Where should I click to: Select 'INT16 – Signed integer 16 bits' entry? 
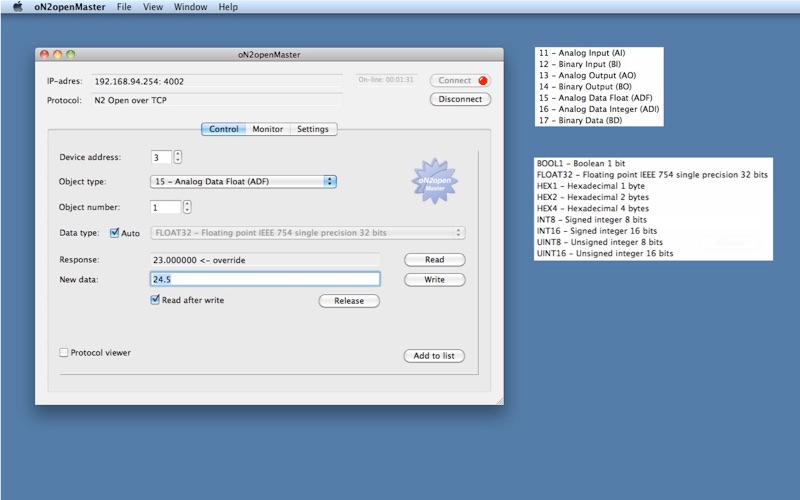point(597,231)
